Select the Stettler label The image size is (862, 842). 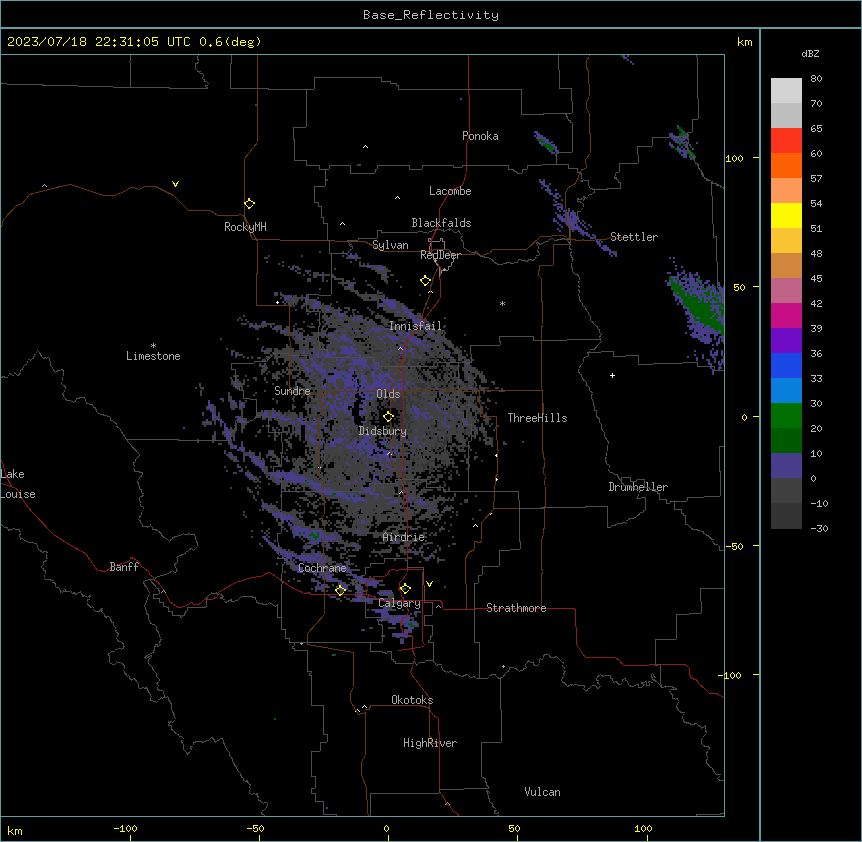pos(634,237)
